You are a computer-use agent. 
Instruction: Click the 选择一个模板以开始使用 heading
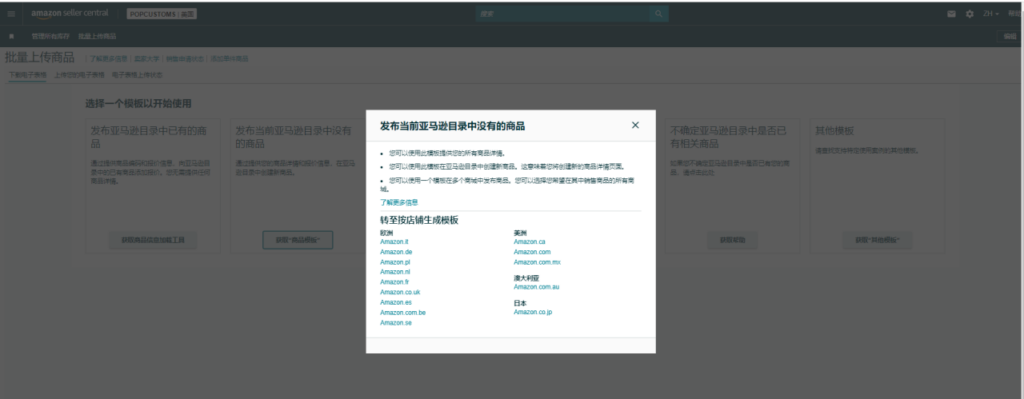[x=138, y=103]
